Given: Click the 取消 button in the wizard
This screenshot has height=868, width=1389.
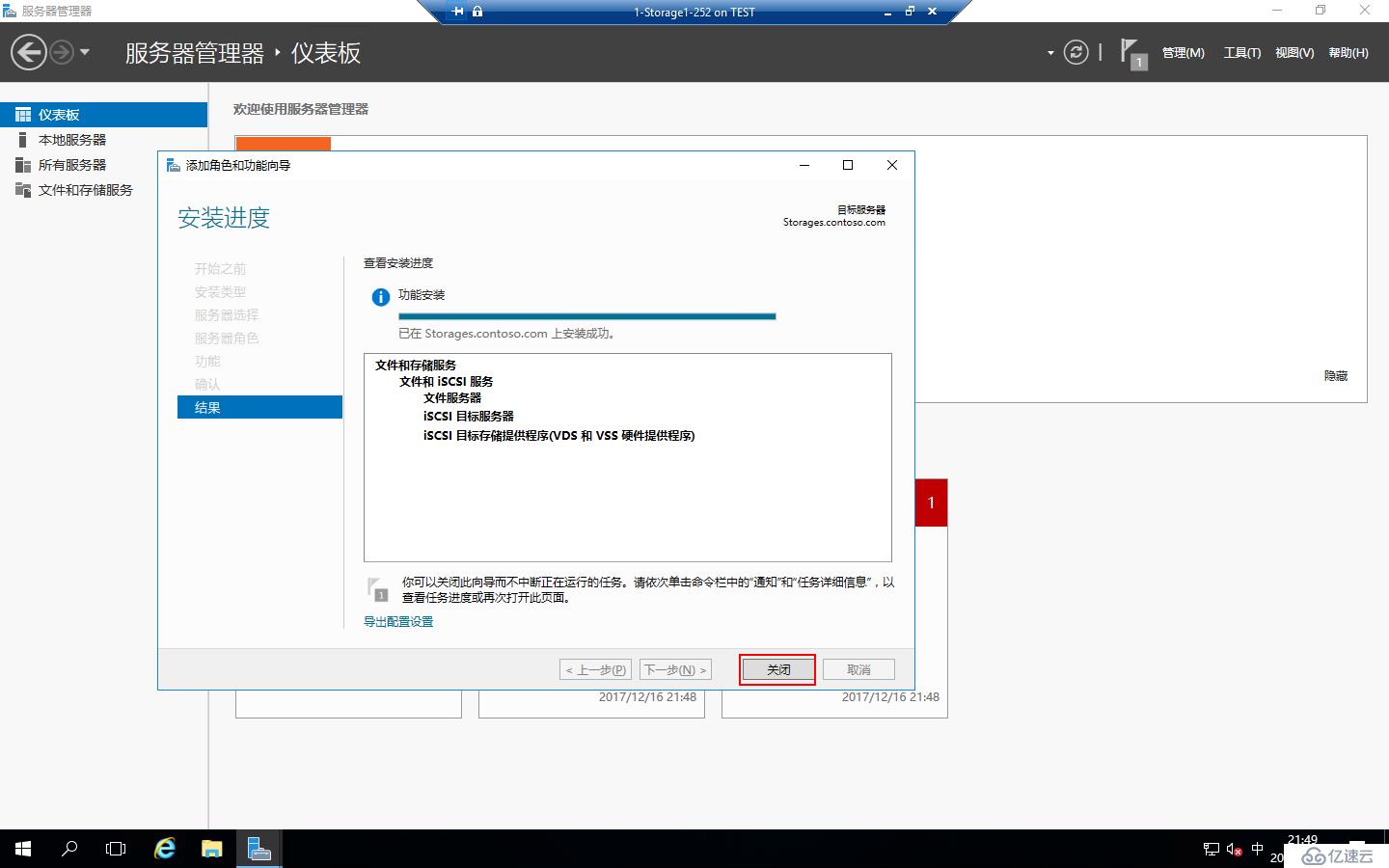Looking at the screenshot, I should [x=858, y=669].
